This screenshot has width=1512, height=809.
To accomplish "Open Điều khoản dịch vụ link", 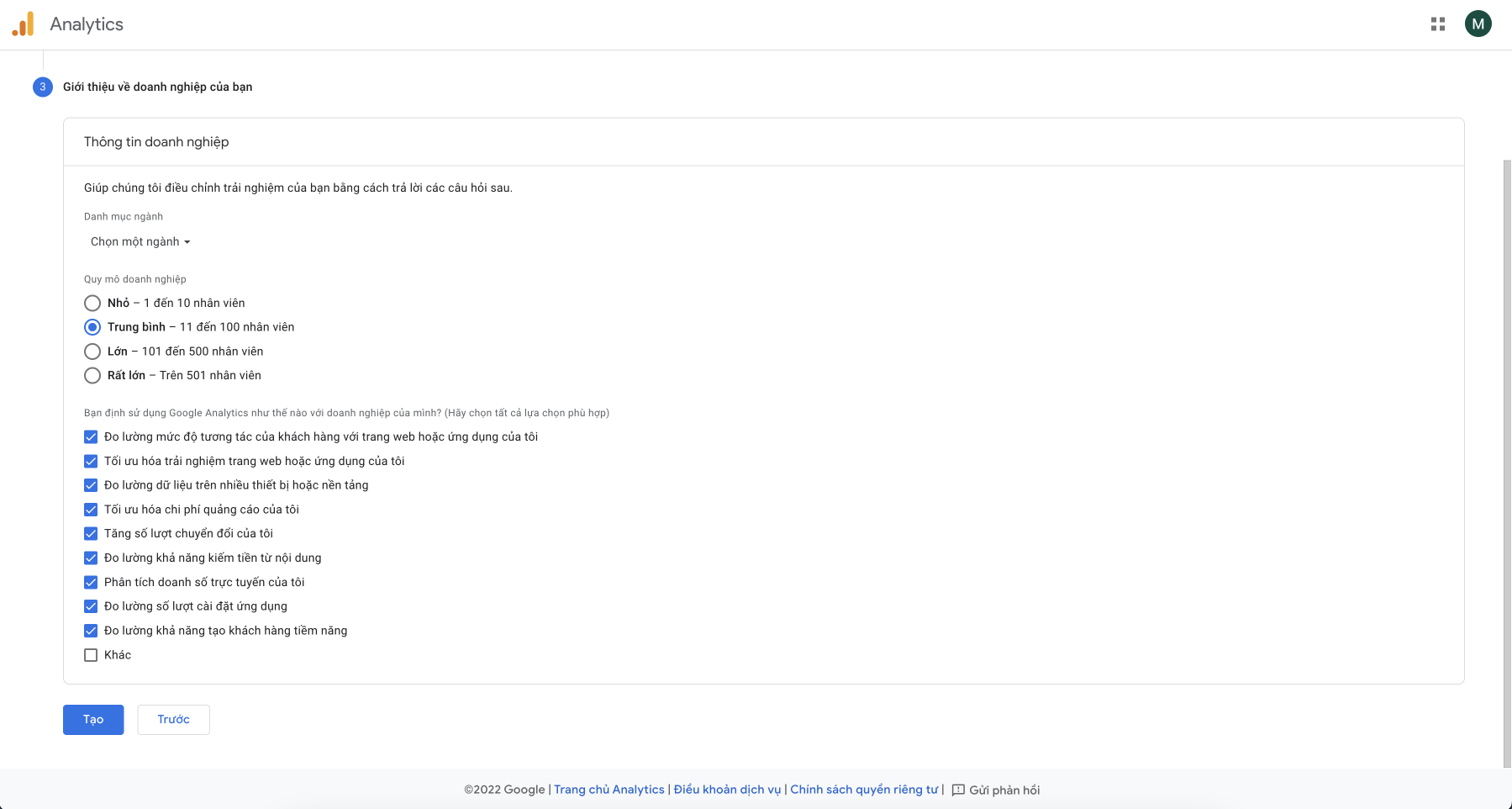I will (727, 790).
